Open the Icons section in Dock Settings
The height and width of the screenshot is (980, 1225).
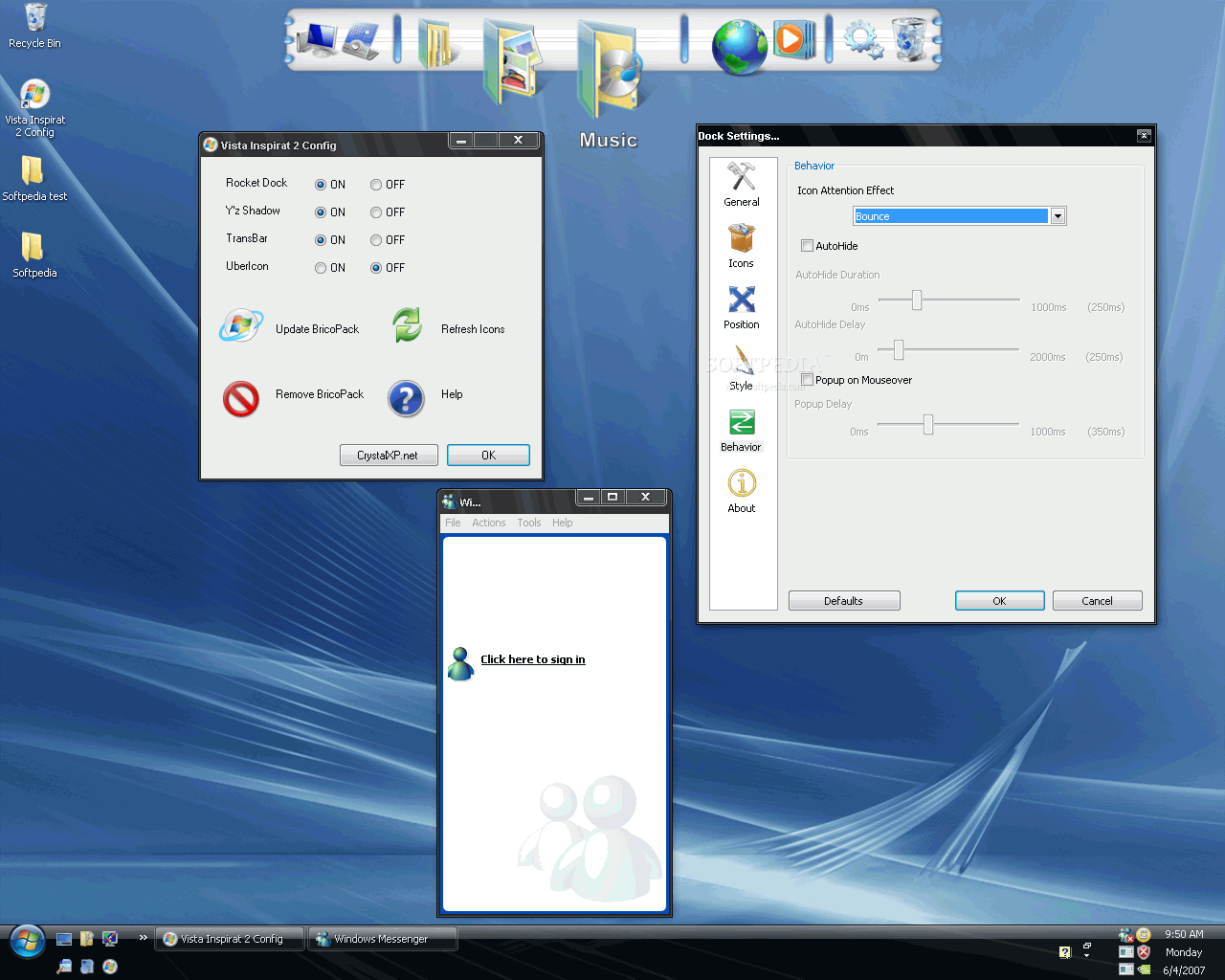tap(742, 246)
